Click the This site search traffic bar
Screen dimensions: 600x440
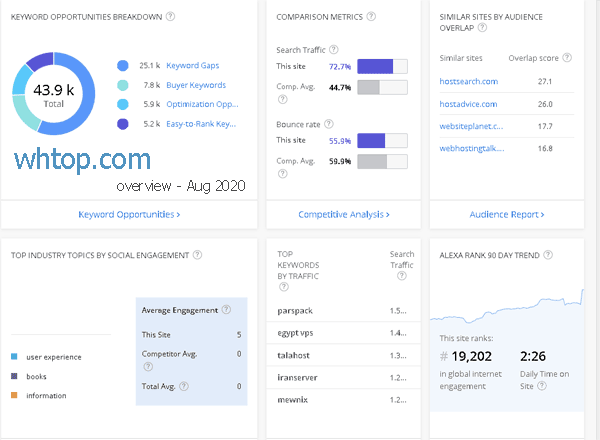tap(381, 67)
